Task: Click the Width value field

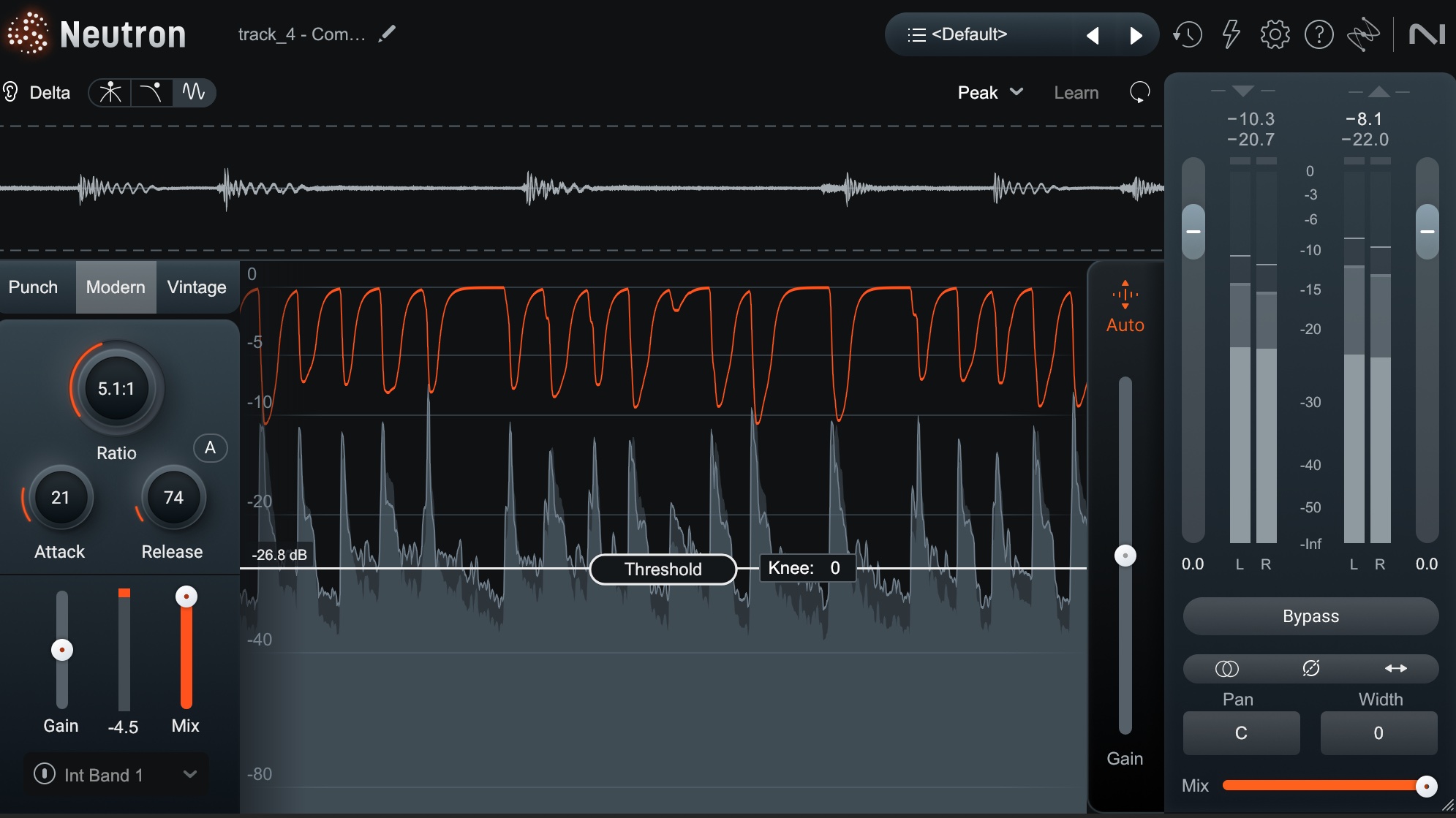Action: pos(1378,732)
